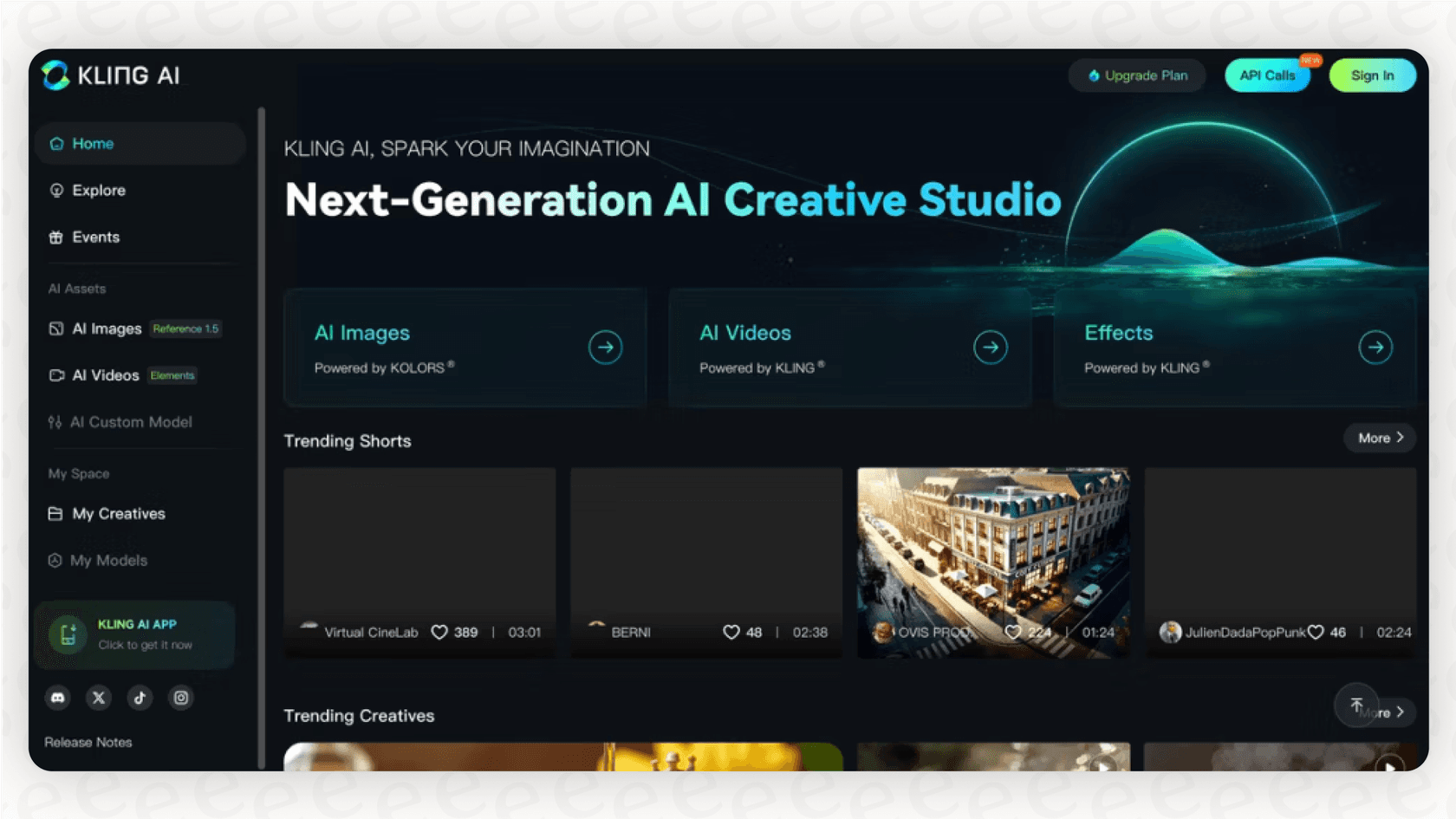Click the Upgrade Plan button
The height and width of the screenshot is (819, 1456).
click(x=1137, y=75)
